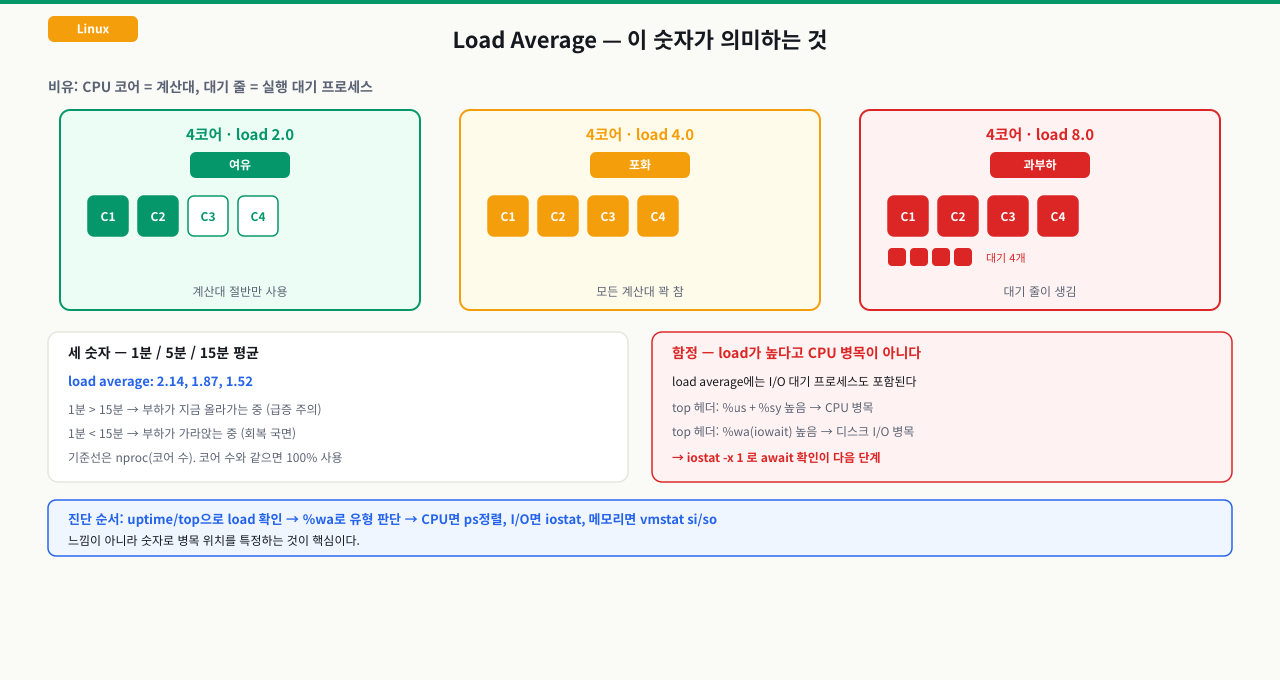
Task: Click line 1분 < 15분 부하가 가라앉는 중
Action: click(182, 433)
